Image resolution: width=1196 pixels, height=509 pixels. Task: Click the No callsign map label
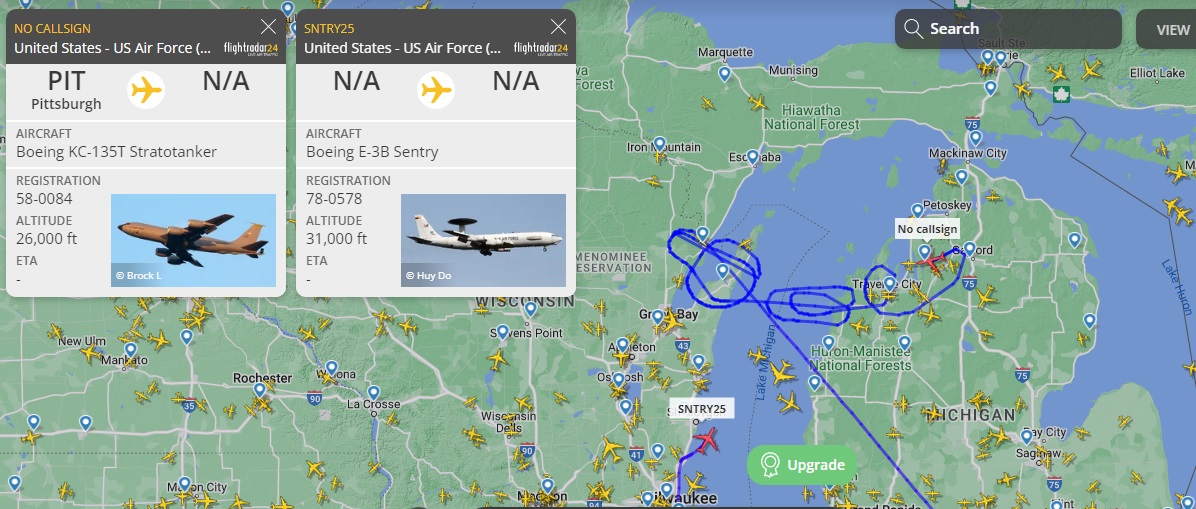(x=927, y=229)
